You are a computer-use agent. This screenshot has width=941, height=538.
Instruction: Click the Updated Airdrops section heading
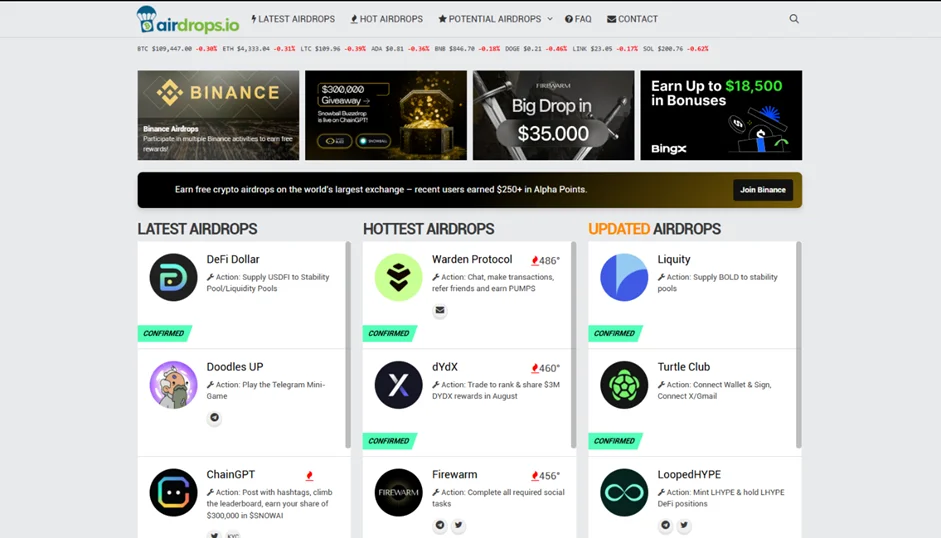654,229
